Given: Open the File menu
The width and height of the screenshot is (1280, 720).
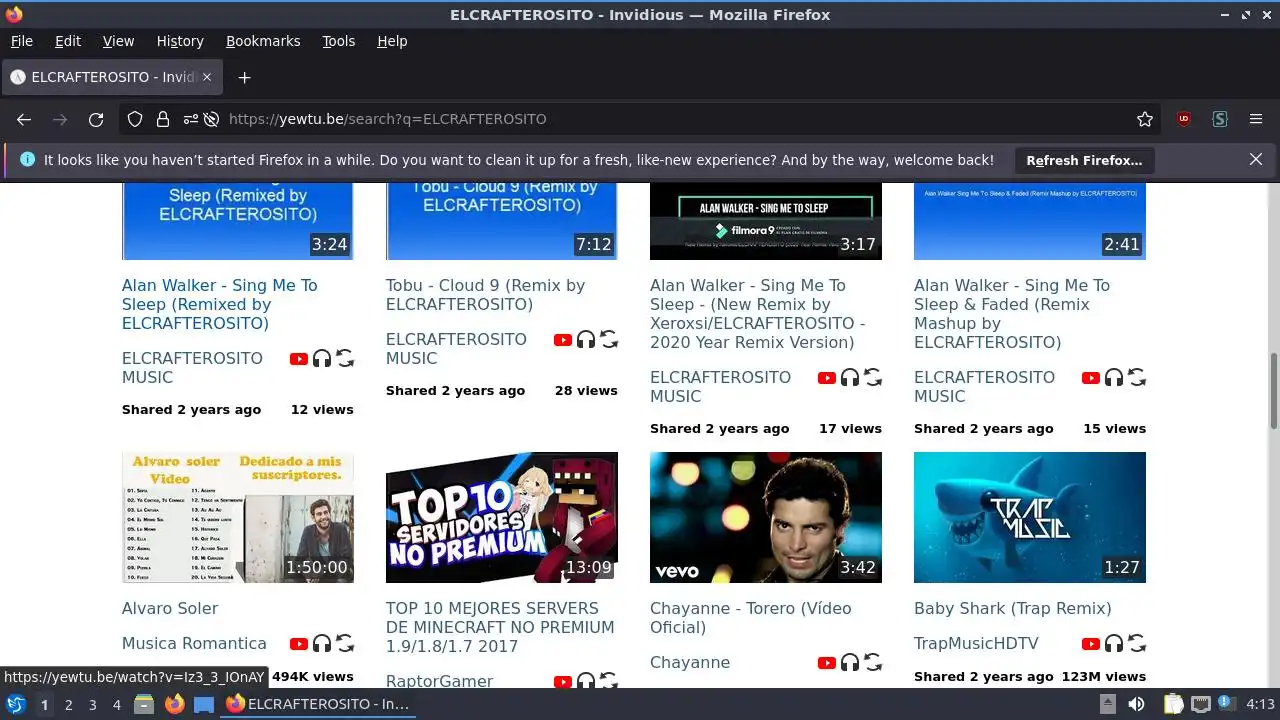Looking at the screenshot, I should [22, 41].
